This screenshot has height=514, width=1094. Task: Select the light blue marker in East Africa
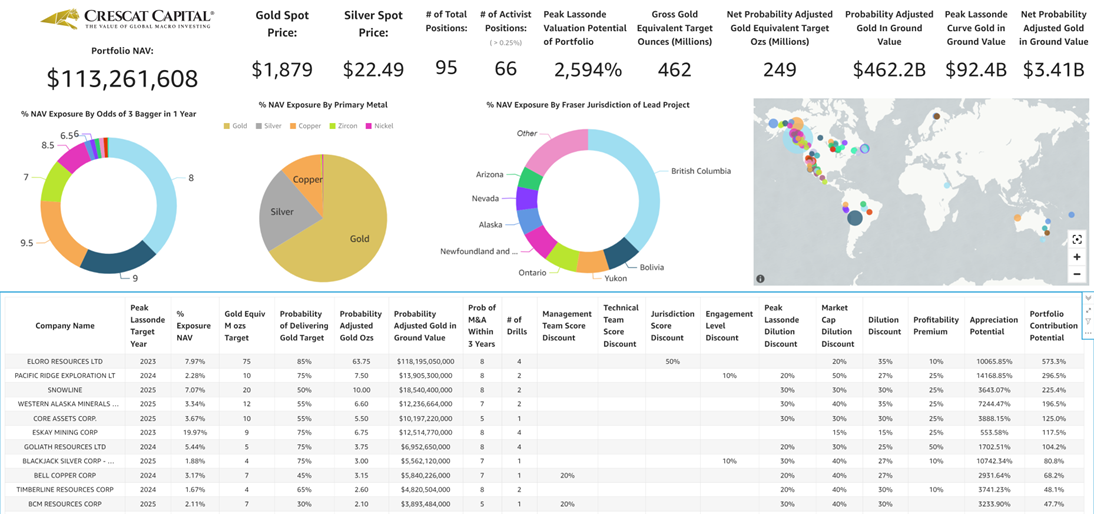click(x=946, y=186)
